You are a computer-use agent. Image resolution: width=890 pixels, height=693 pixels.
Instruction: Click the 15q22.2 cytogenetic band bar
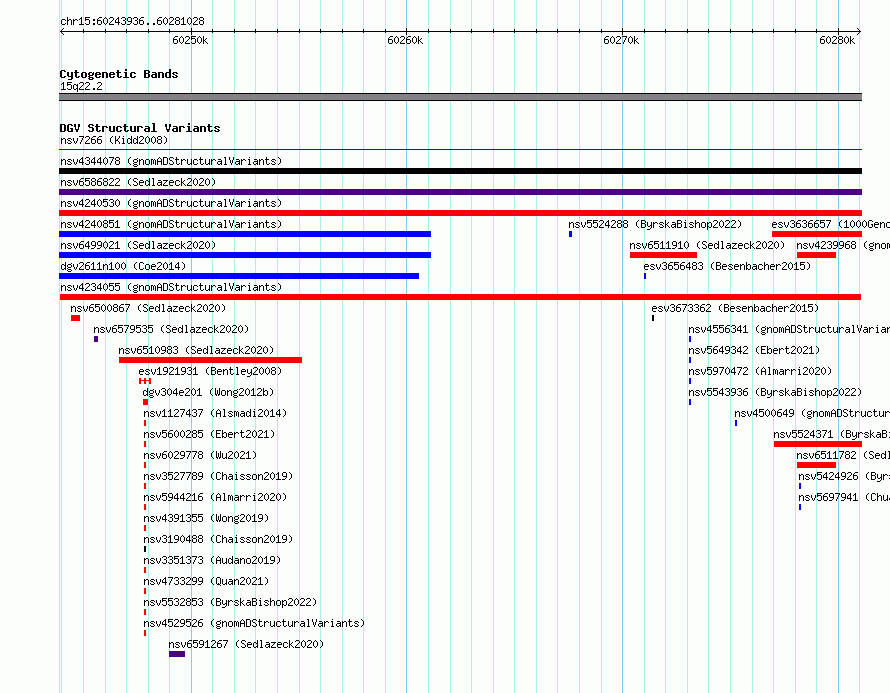coord(460,97)
